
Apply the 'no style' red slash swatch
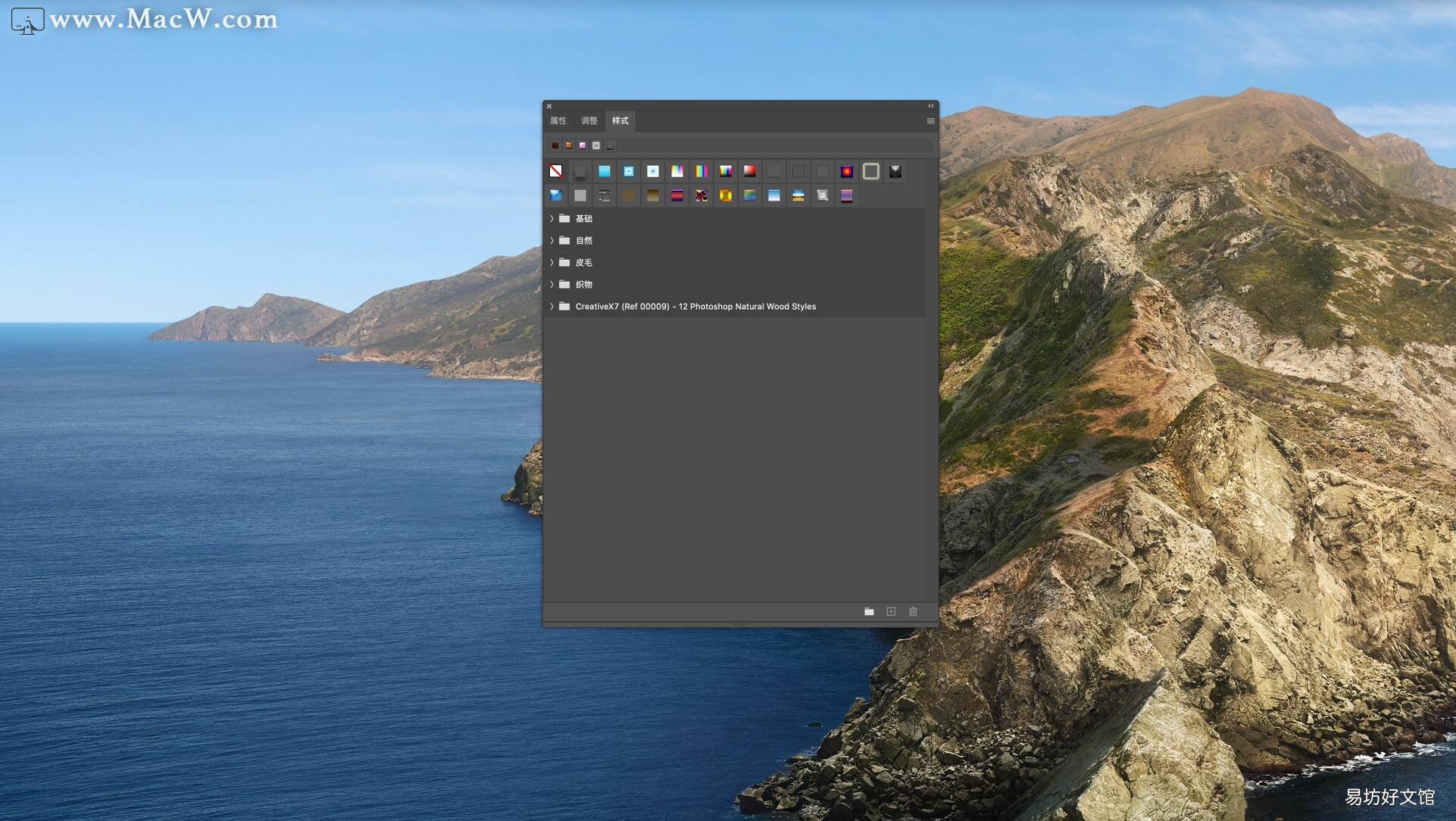click(556, 171)
